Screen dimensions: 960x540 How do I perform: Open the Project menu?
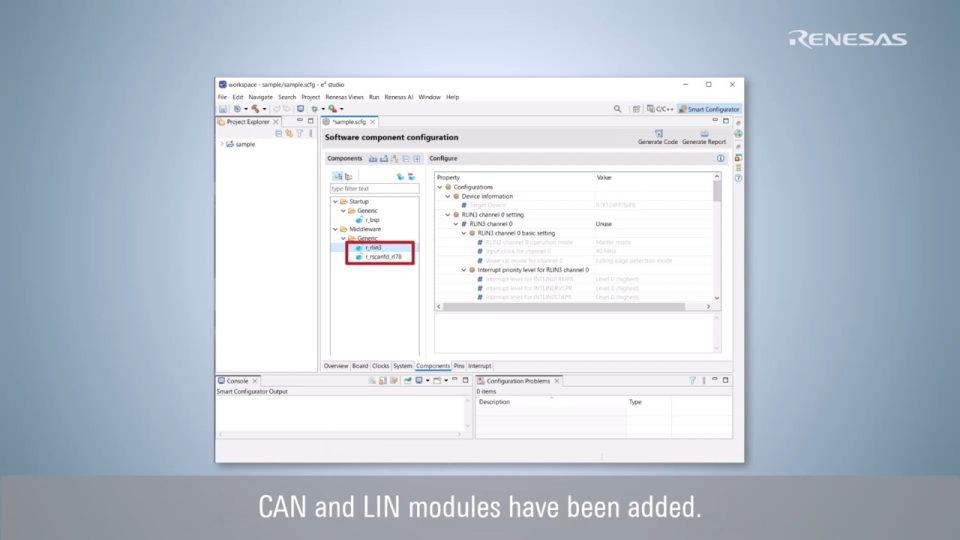pos(310,97)
